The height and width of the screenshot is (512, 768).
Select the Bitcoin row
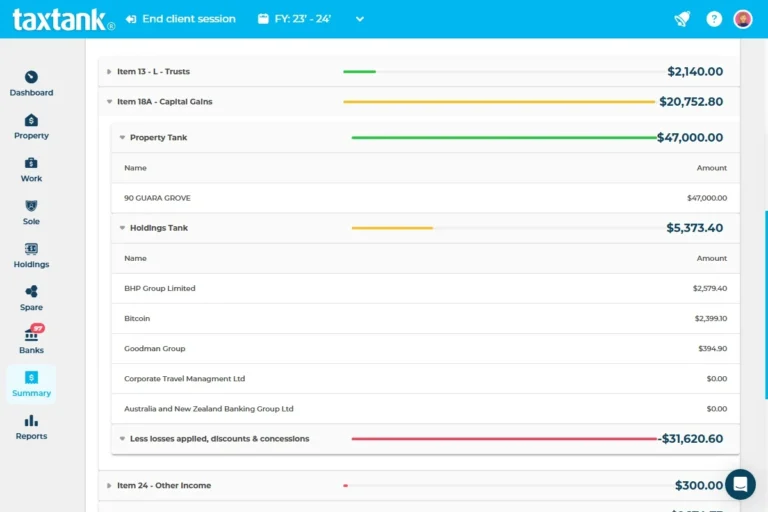(425, 318)
